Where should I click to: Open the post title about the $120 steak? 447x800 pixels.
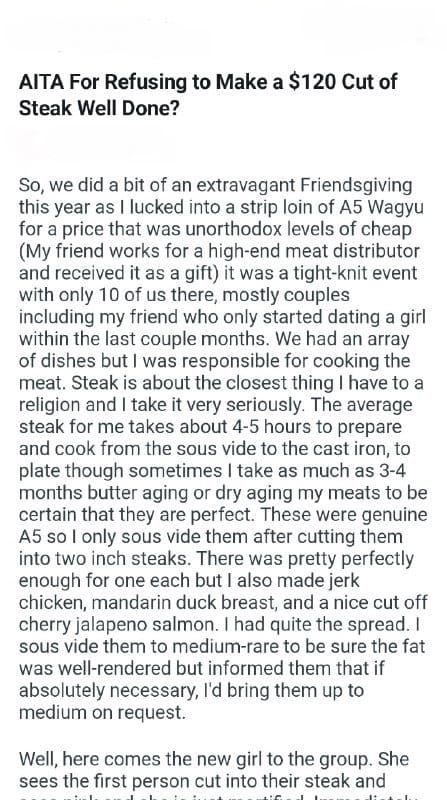208,95
